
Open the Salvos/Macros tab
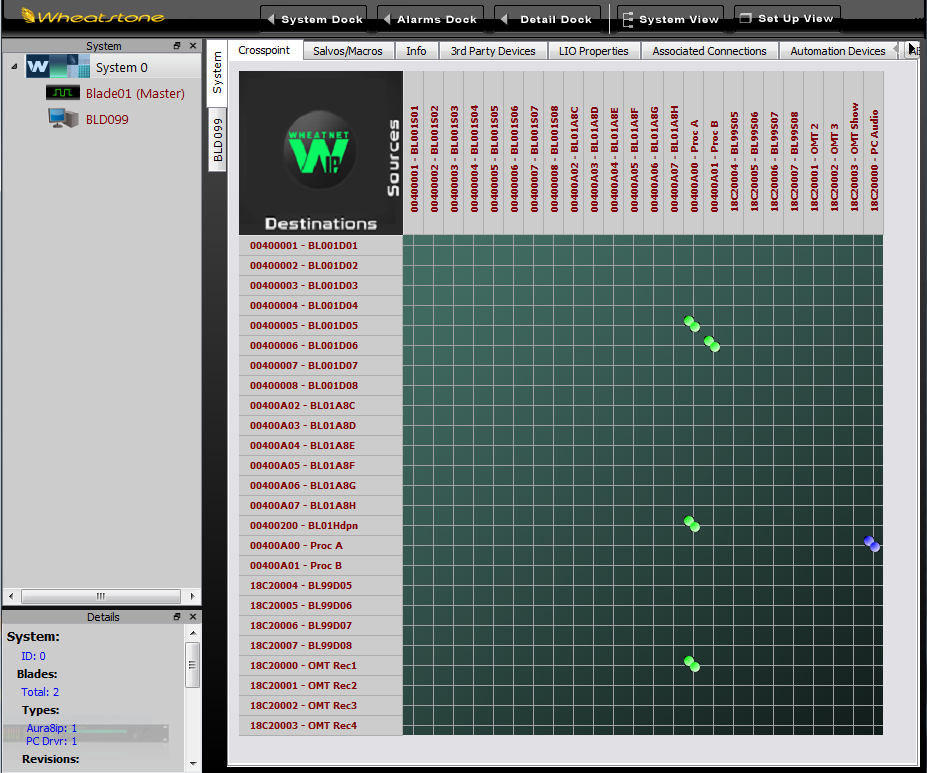tap(348, 51)
